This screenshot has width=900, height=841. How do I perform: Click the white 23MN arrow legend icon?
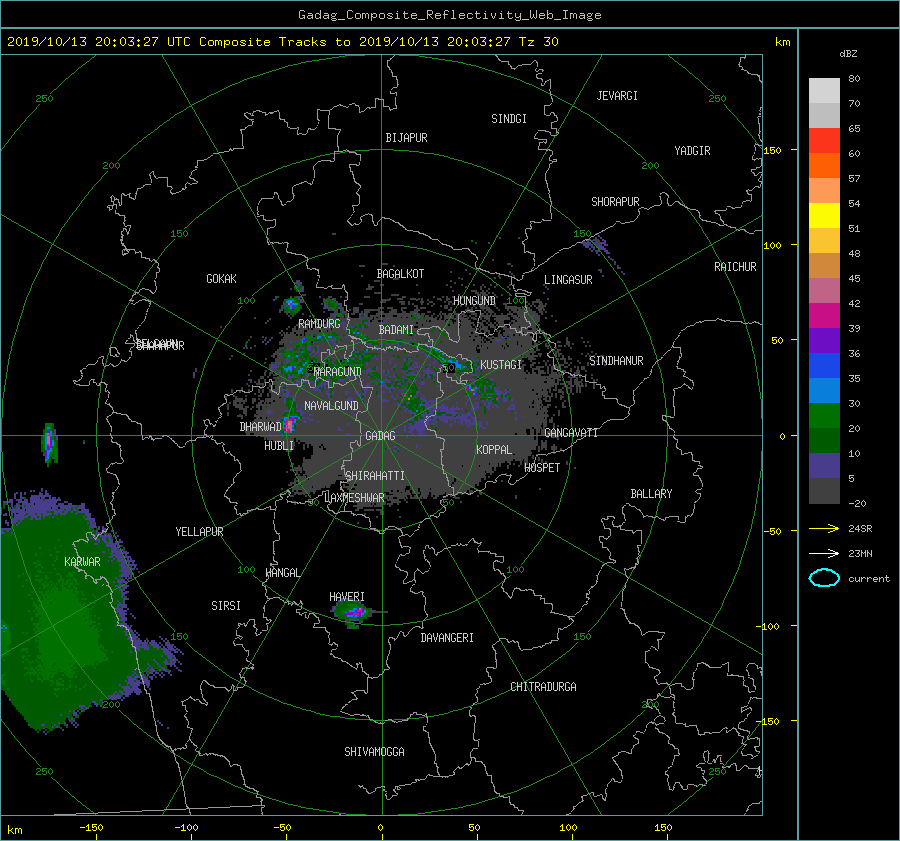click(824, 553)
